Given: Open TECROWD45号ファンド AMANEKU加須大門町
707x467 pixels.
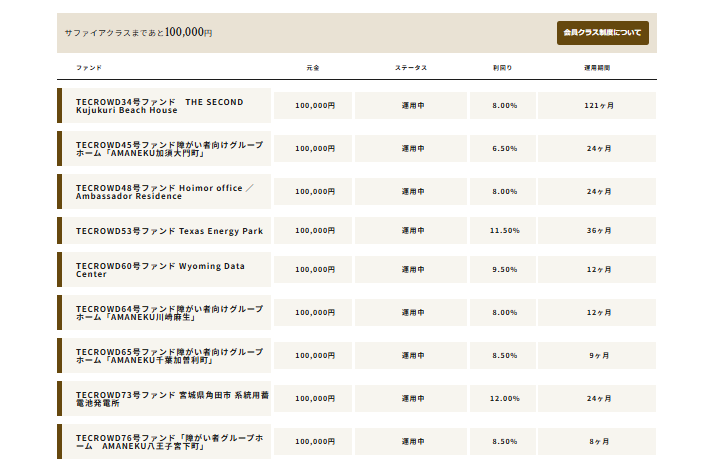Looking at the screenshot, I should [x=164, y=149].
